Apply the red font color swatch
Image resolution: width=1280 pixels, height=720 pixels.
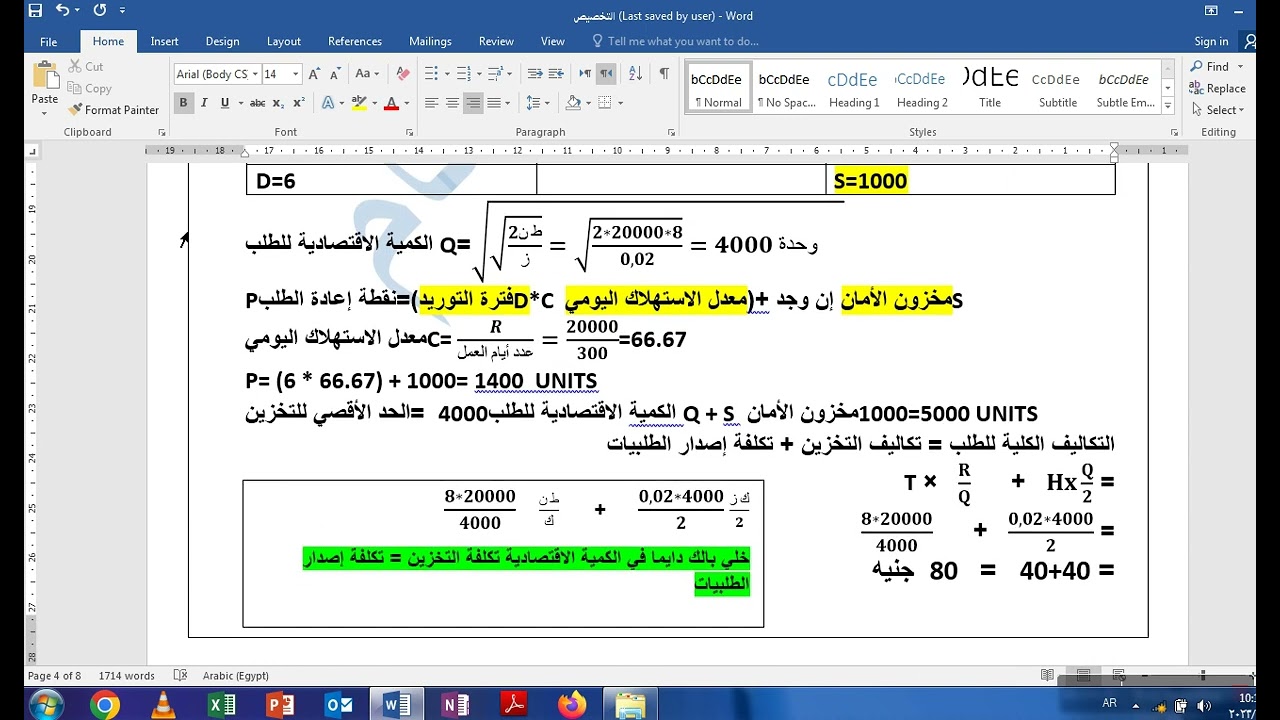point(391,103)
